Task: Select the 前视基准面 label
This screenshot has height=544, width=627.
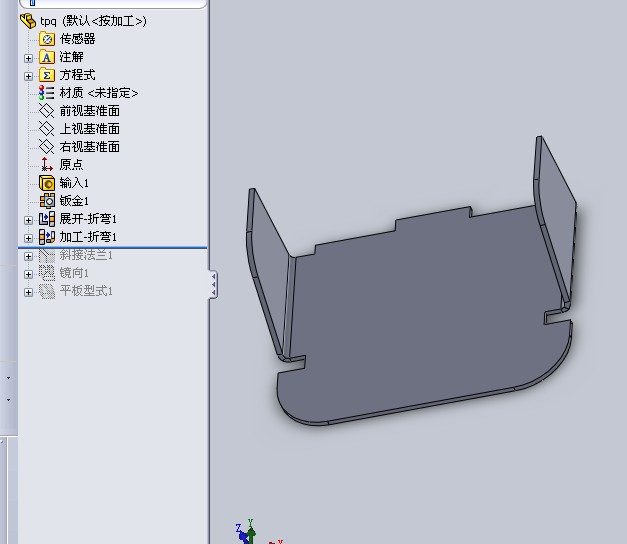Action: click(90, 111)
